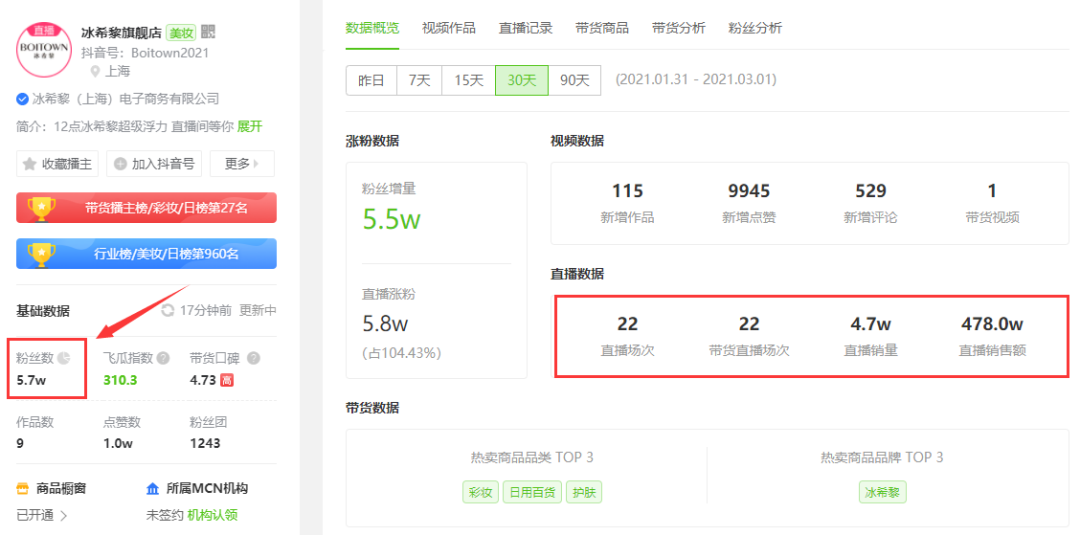
Task: Click the 新增评论 count 529
Action: click(871, 191)
